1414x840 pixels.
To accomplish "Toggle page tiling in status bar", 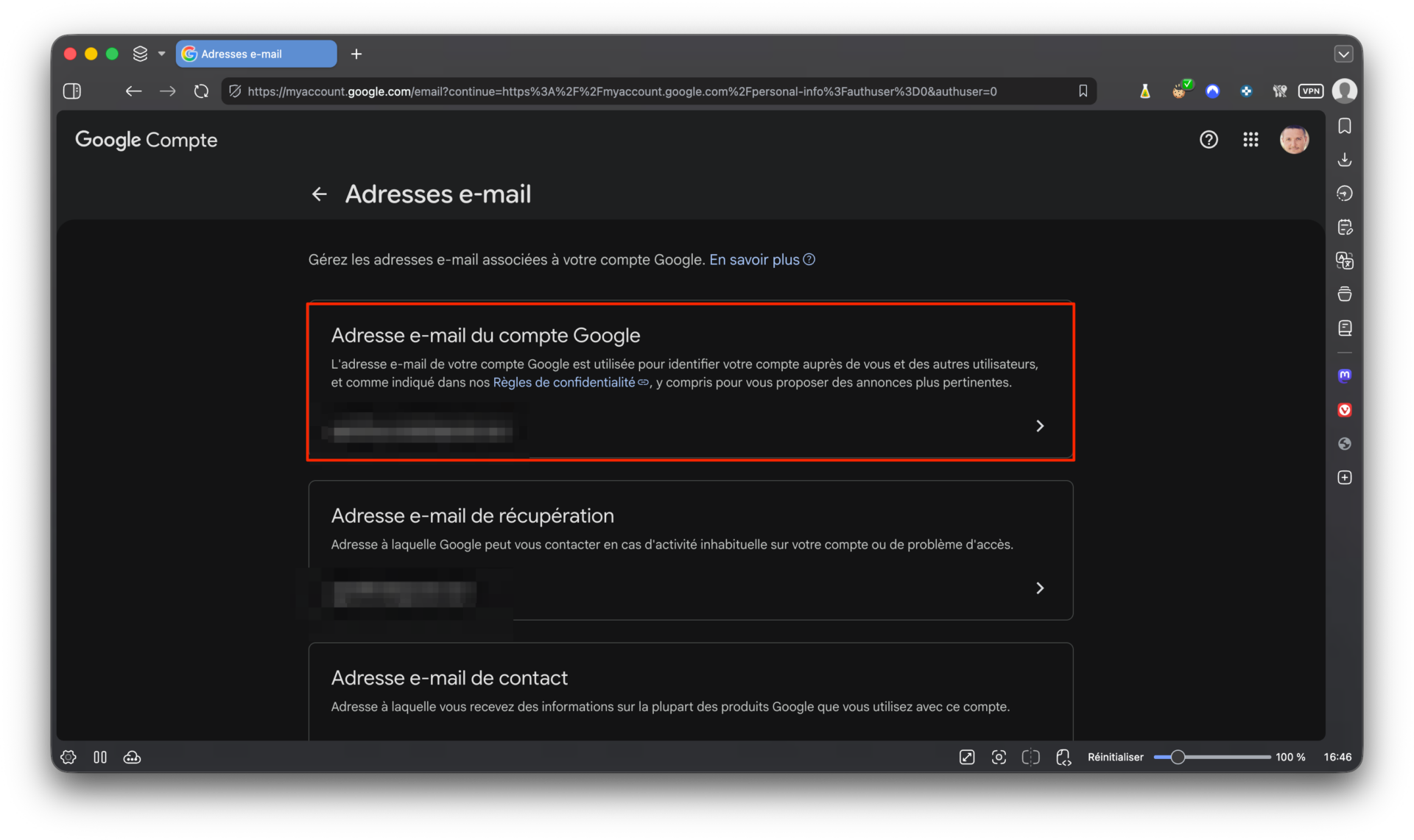I will coord(1030,757).
